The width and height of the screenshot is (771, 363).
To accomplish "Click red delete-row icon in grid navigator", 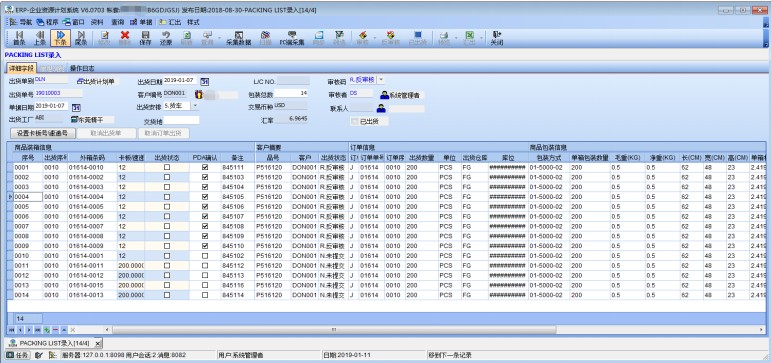I will point(56,330).
